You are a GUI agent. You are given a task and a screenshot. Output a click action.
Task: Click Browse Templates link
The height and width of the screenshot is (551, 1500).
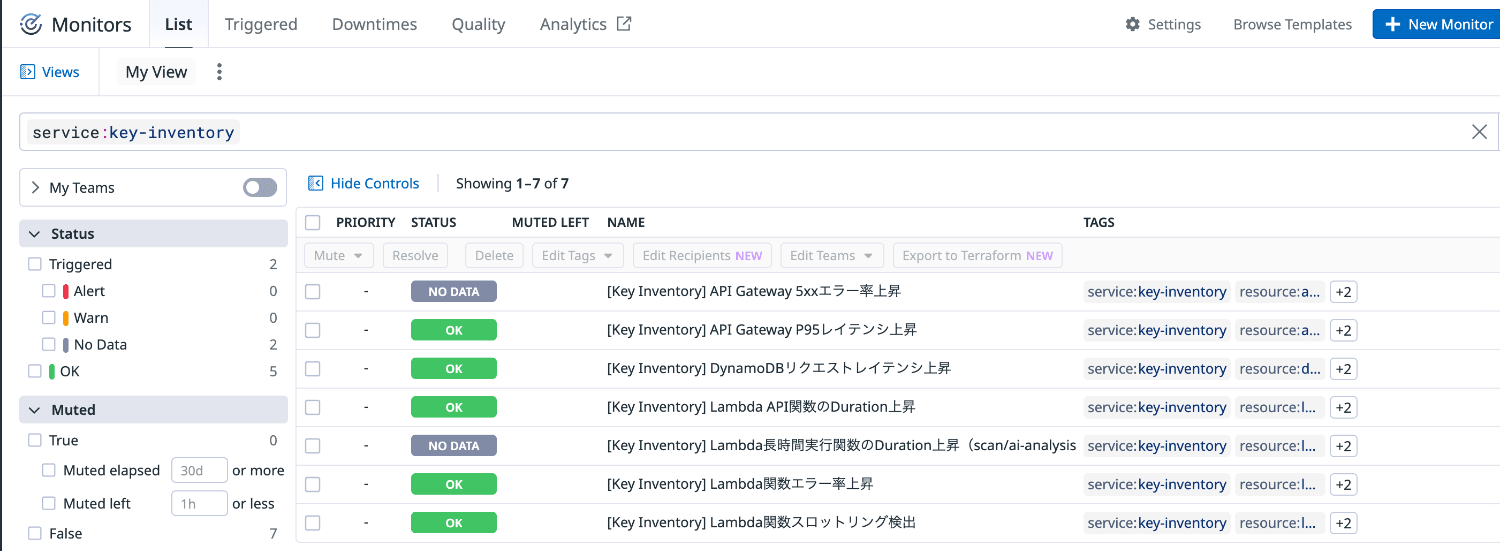click(1292, 24)
